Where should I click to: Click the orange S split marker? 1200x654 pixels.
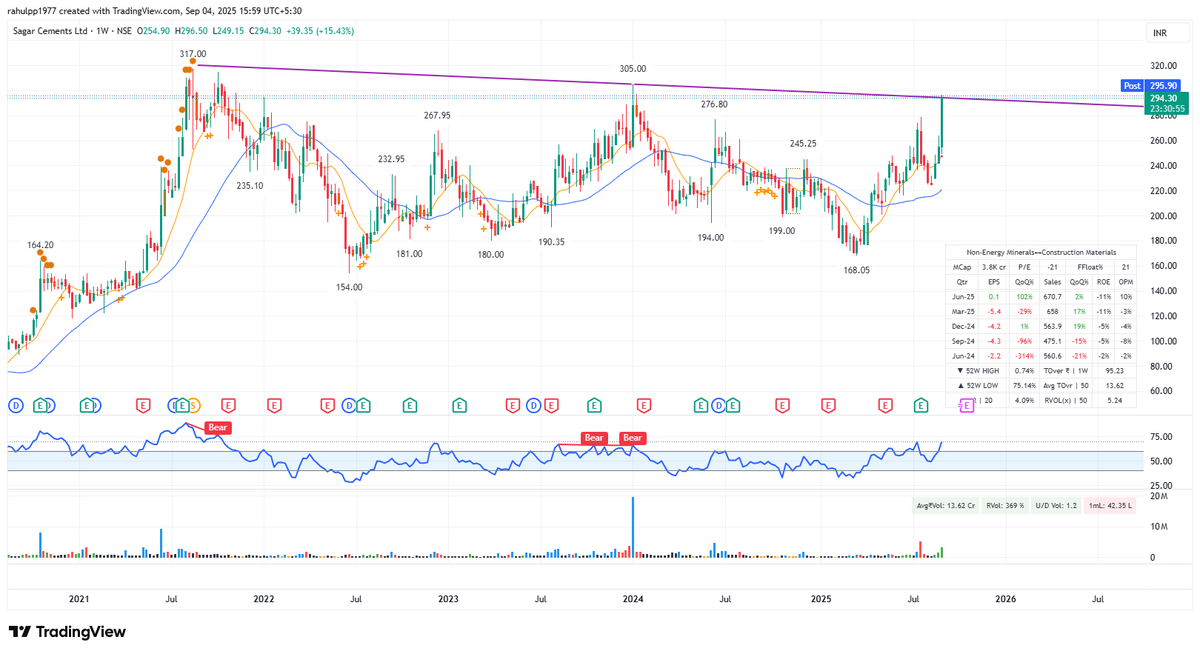pos(194,405)
